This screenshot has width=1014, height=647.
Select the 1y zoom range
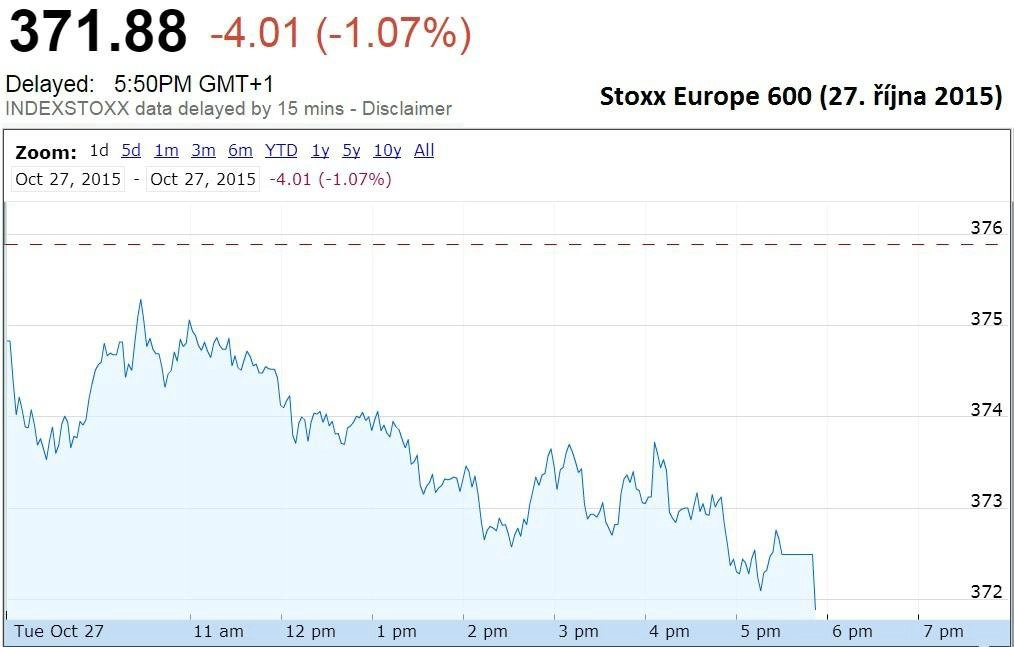pos(320,150)
